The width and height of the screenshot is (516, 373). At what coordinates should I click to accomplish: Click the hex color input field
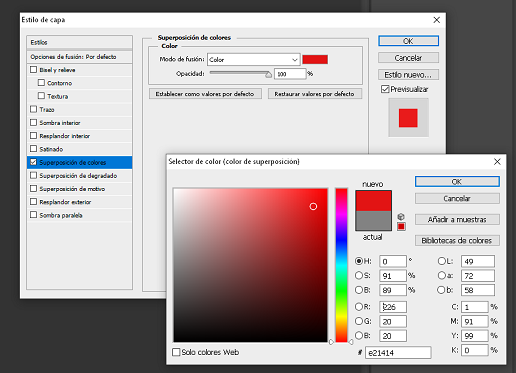[x=398, y=353]
